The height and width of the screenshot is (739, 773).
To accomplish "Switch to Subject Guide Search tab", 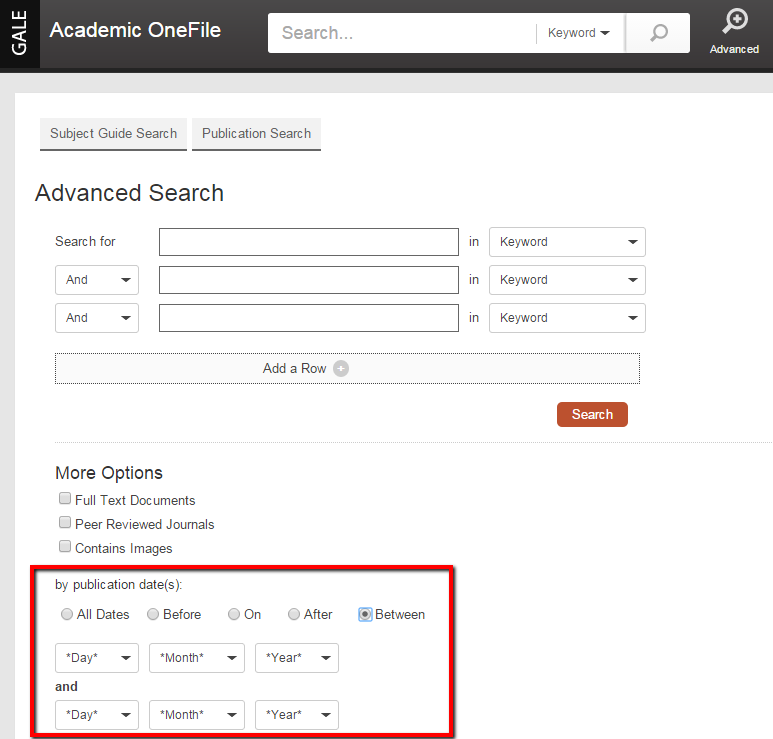I will [113, 134].
